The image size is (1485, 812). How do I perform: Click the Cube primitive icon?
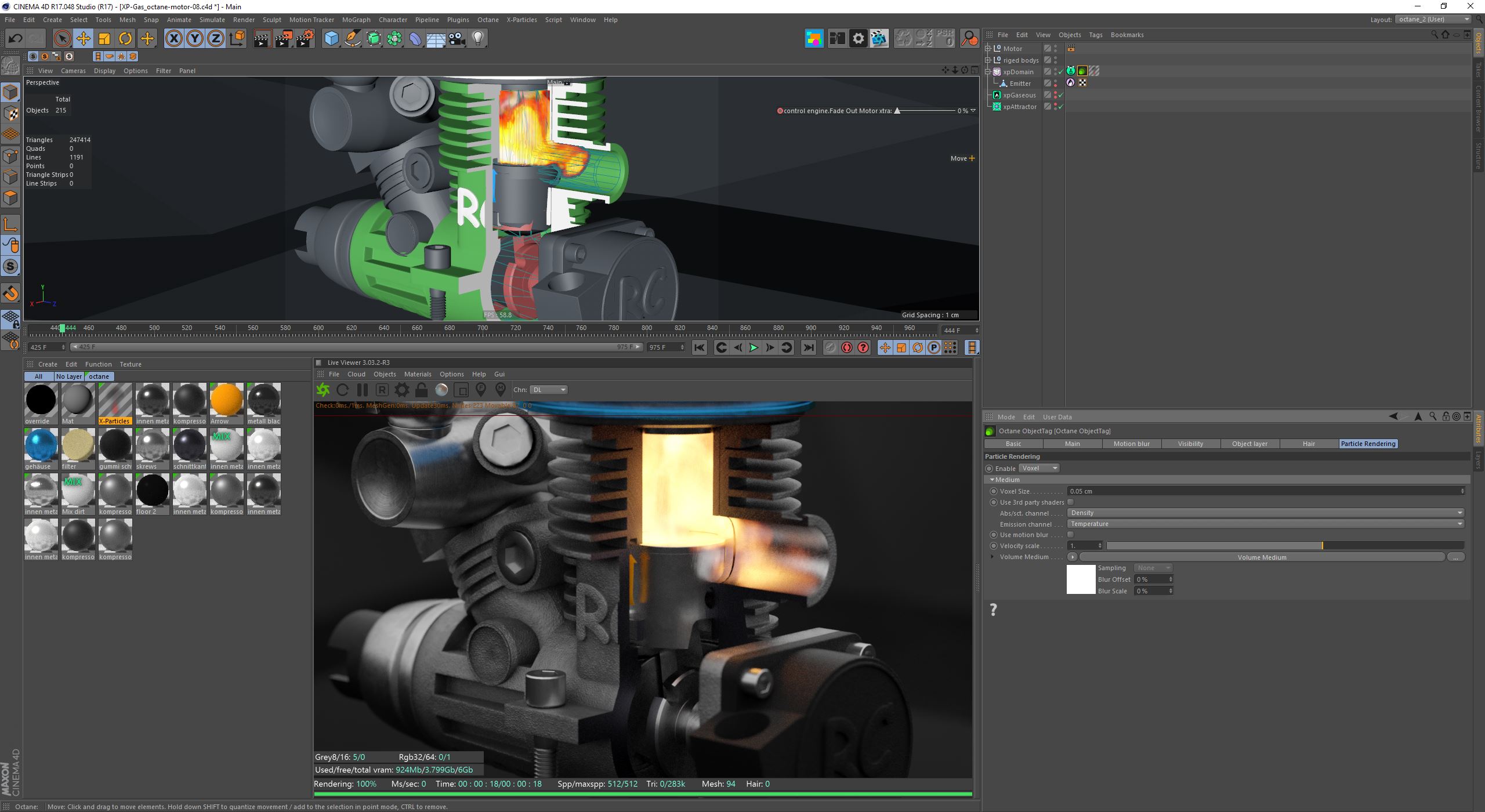tap(331, 39)
